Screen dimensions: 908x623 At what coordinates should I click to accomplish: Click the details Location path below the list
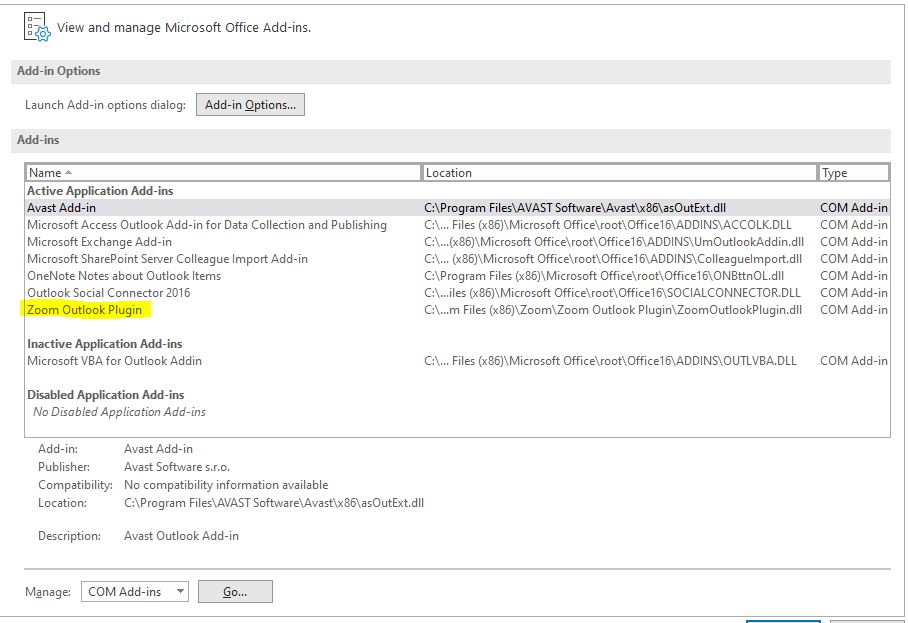pos(274,503)
